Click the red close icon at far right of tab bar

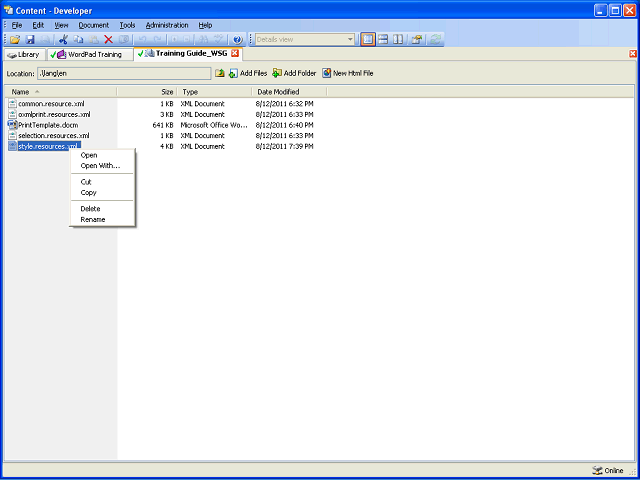(633, 54)
